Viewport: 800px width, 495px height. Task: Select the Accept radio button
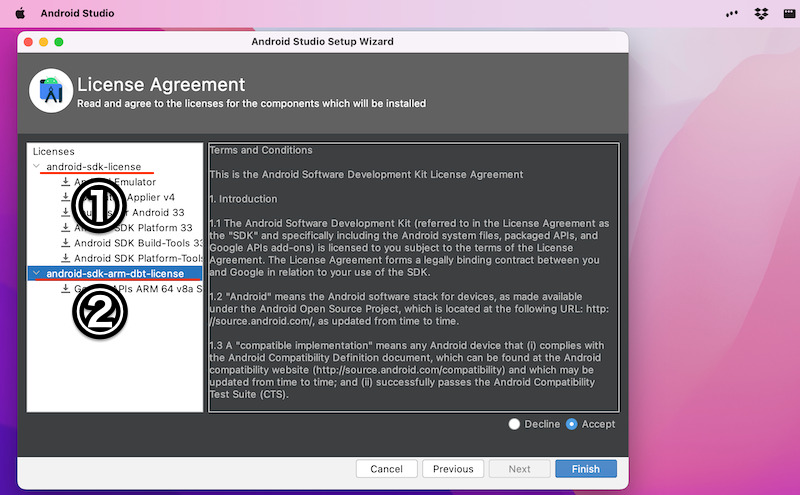tap(572, 424)
